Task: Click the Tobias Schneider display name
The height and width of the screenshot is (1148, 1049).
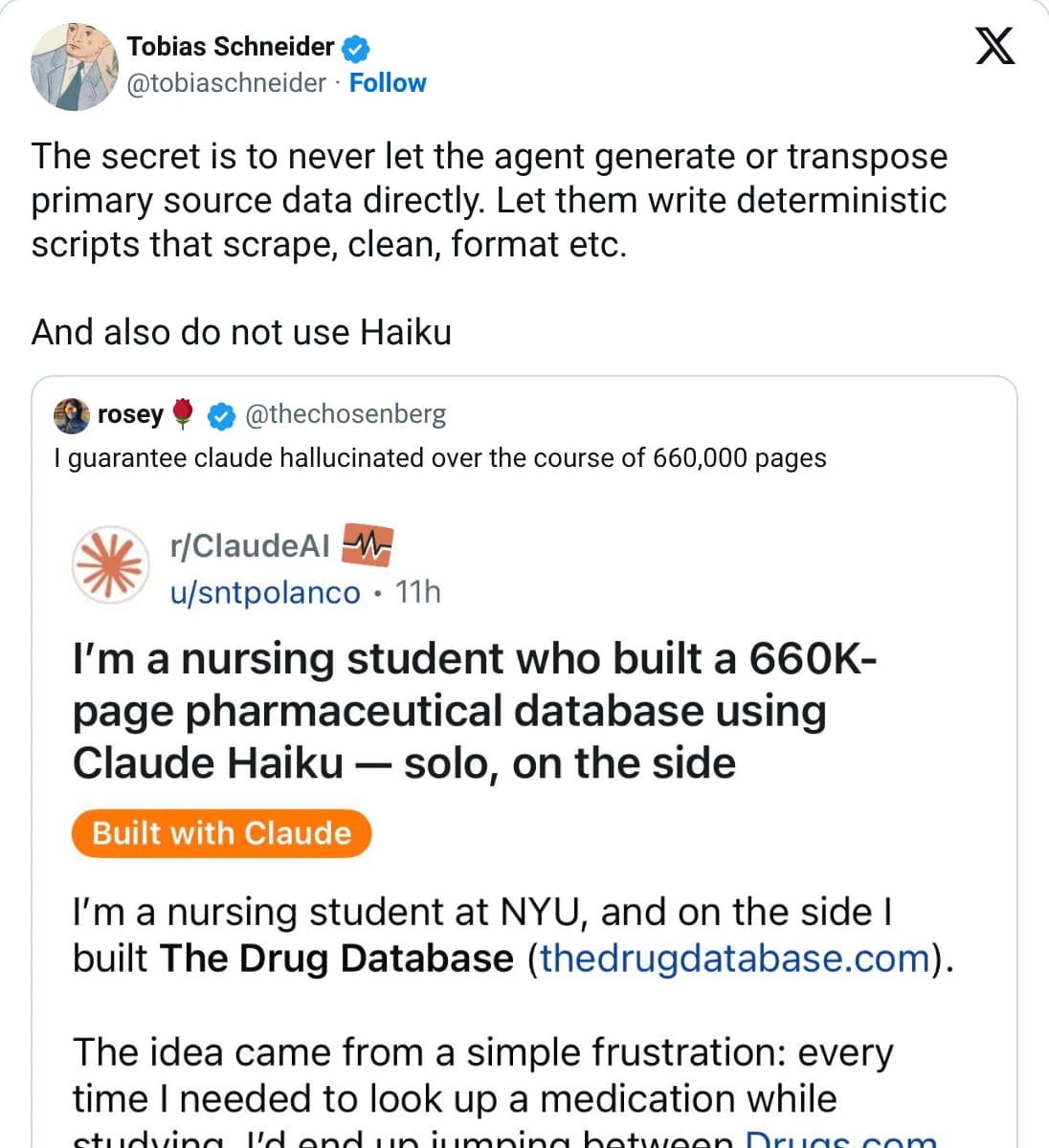Action: [x=231, y=46]
